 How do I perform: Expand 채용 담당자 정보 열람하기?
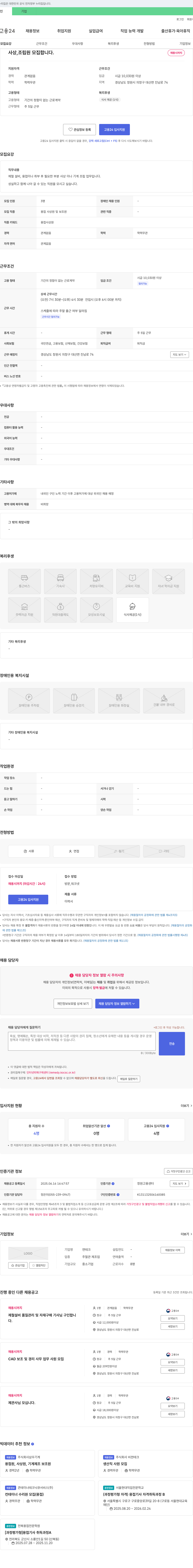tap(117, 1004)
